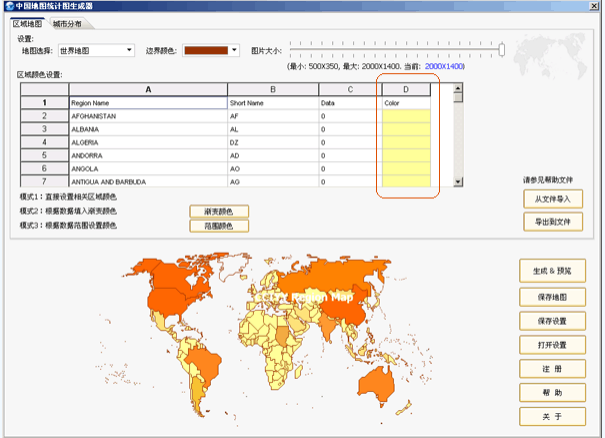Select column C header
Screen dimensions: 605x438
pyautogui.click(x=350, y=90)
